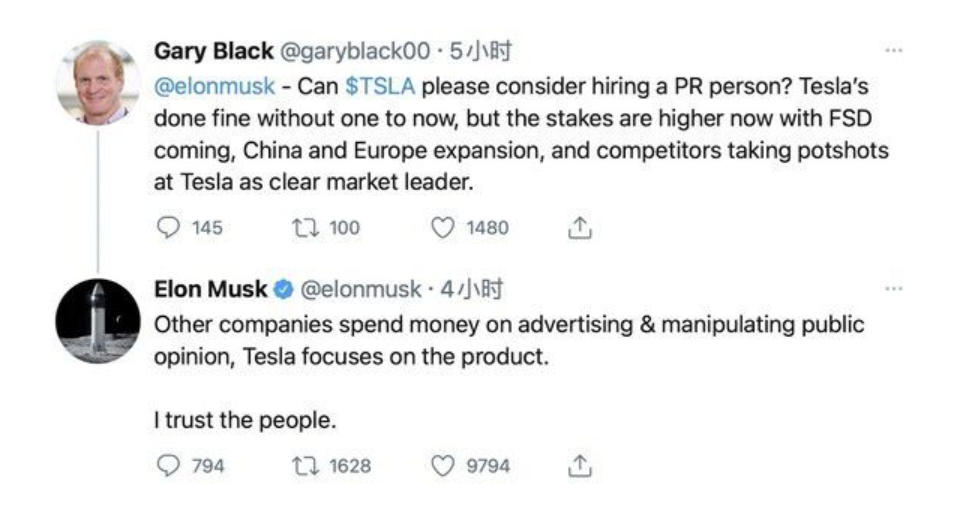This screenshot has height=513, width=972.
Task: Click Elon Musk's verified badge
Action: coord(283,290)
